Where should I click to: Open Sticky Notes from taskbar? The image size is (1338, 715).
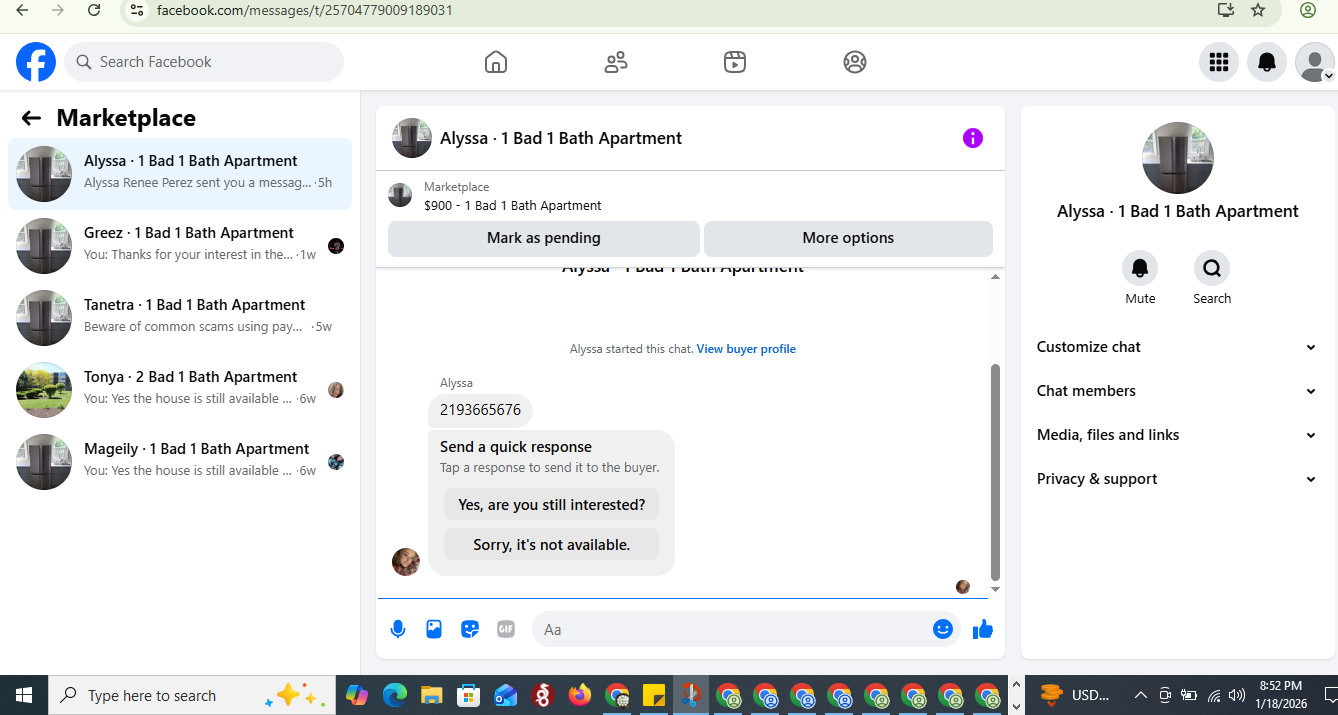click(654, 695)
